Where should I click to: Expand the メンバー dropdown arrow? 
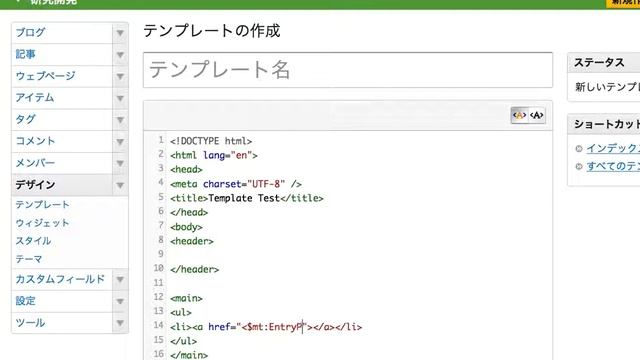120,163
